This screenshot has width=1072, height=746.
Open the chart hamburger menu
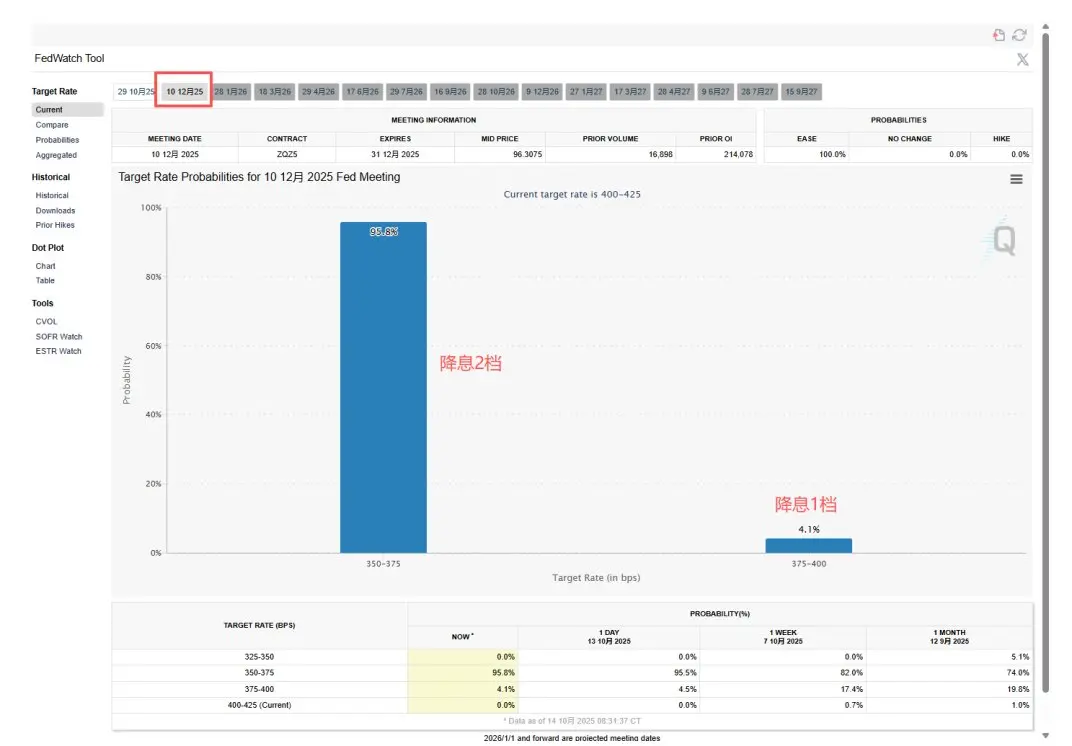(x=1016, y=179)
